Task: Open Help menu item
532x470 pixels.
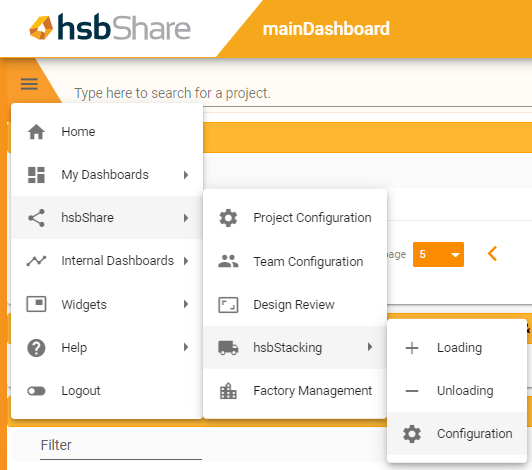Action: (x=107, y=347)
